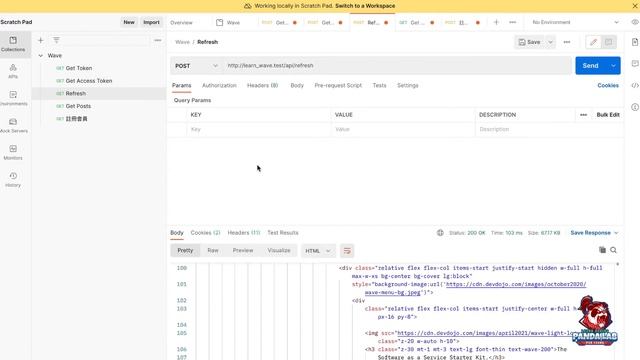Click the globe network icon near Status
Viewport: 640px width, 360px height.
pyautogui.click(x=440, y=233)
